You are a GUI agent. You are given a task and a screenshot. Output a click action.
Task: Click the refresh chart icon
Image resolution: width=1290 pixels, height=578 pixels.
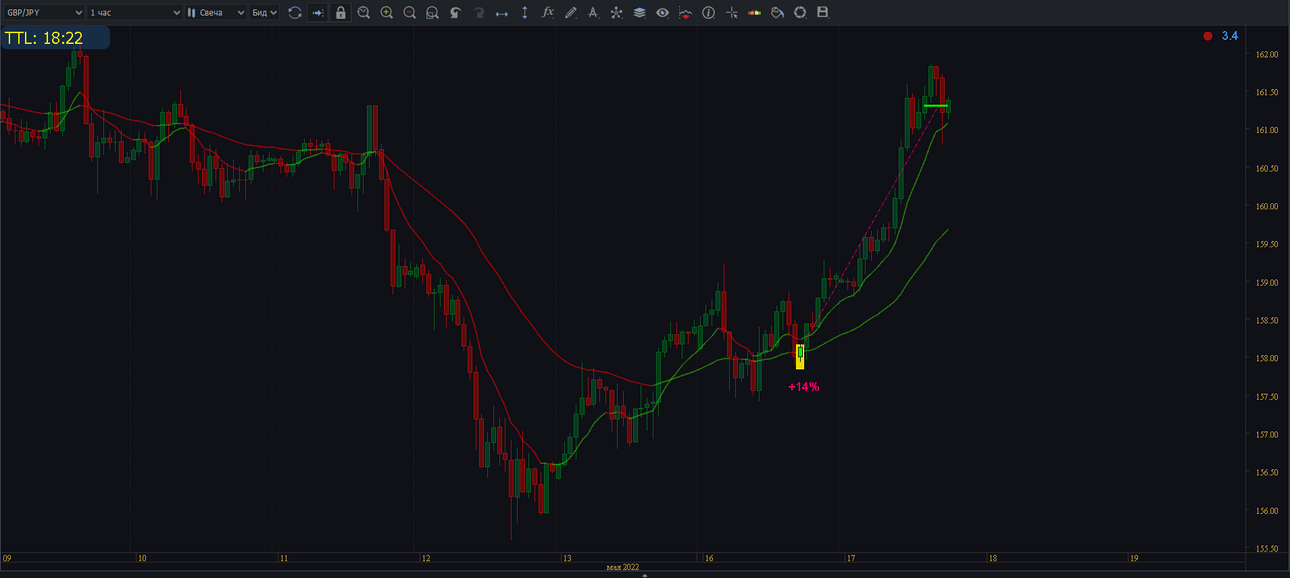(x=295, y=13)
